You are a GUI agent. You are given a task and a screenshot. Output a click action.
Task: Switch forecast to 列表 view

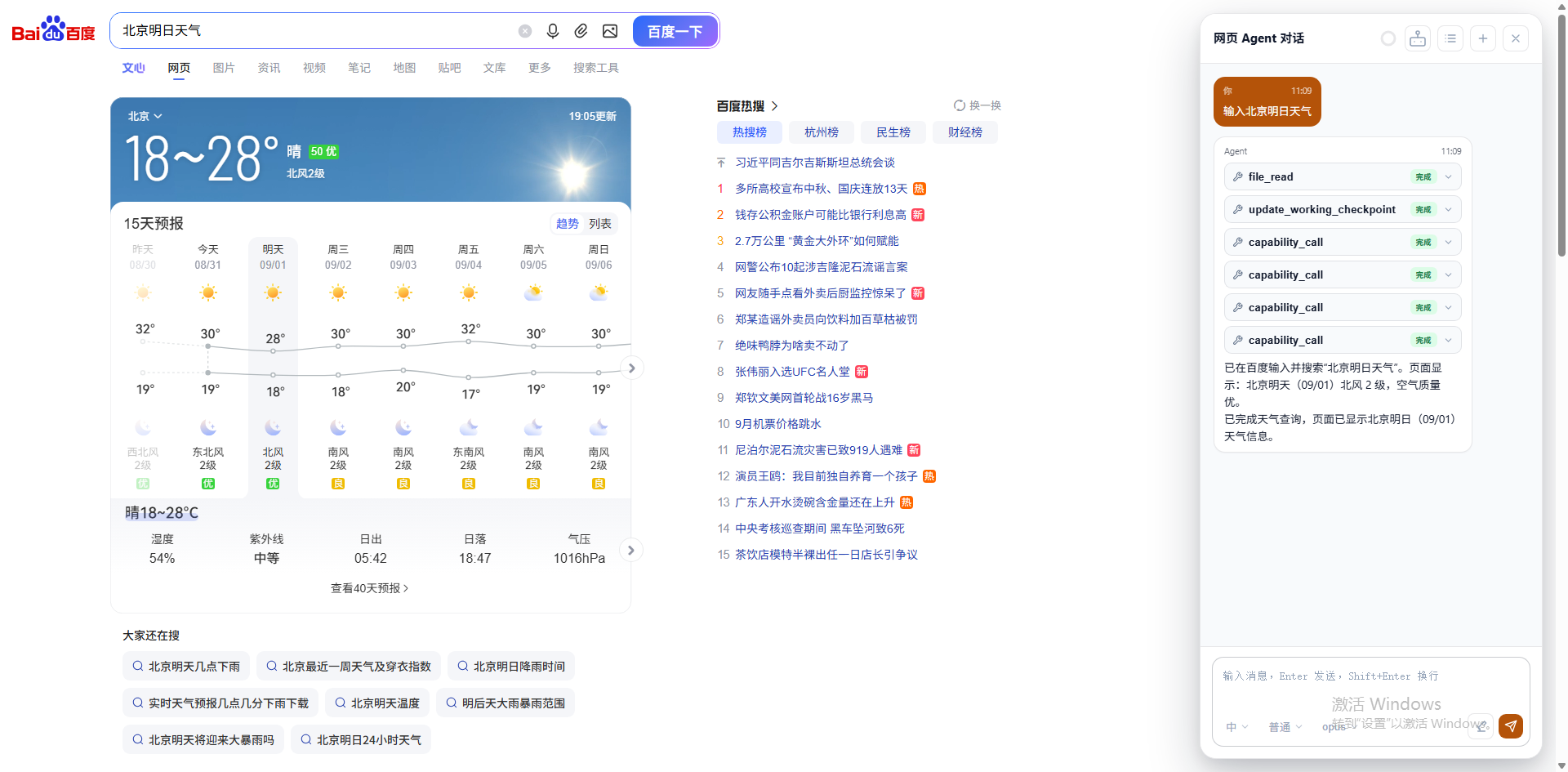600,223
